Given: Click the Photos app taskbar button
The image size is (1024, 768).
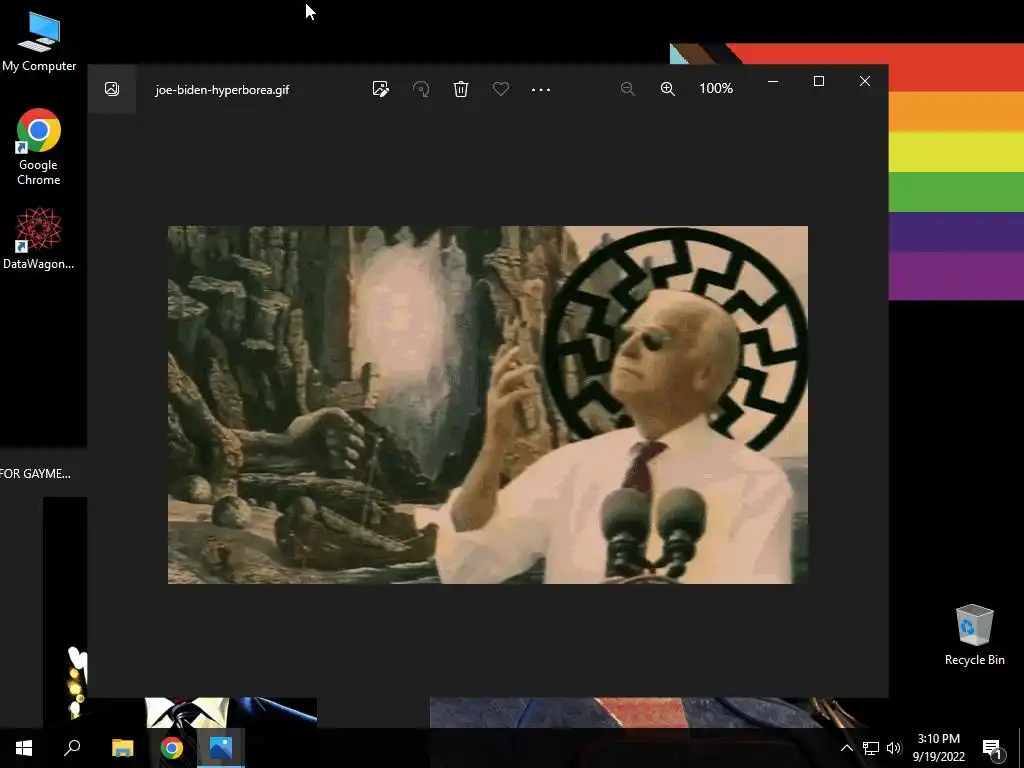Looking at the screenshot, I should [x=221, y=748].
